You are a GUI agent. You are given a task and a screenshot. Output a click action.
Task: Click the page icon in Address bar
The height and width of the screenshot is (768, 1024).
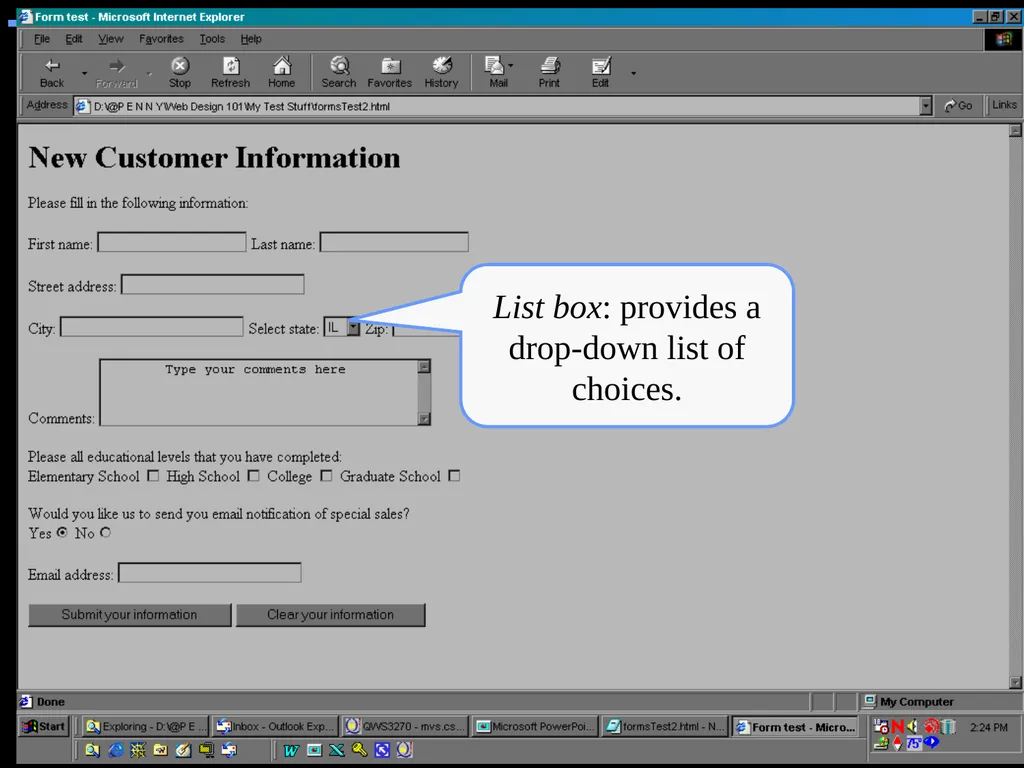tap(82, 106)
